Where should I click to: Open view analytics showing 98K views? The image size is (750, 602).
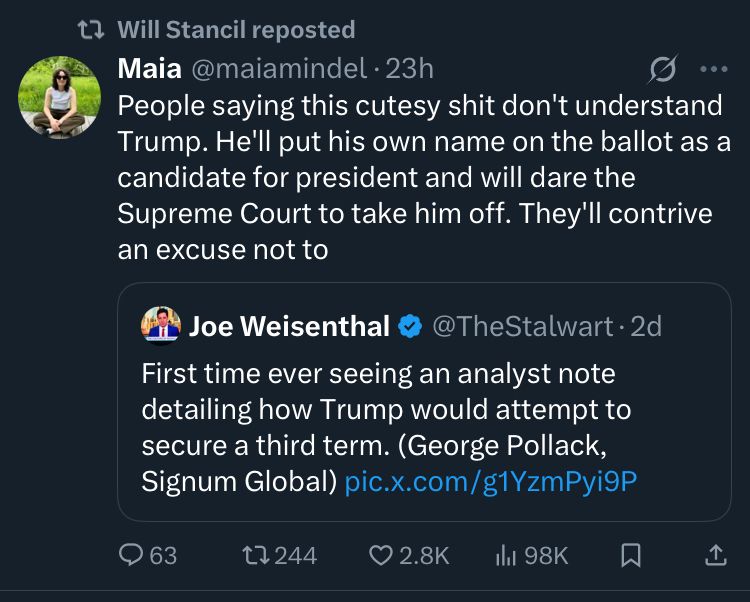tap(507, 555)
